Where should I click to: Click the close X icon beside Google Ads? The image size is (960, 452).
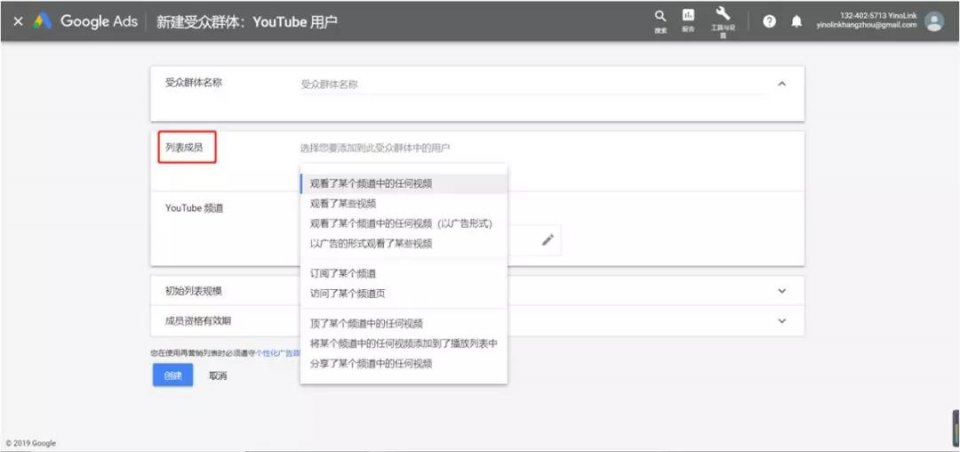point(18,21)
